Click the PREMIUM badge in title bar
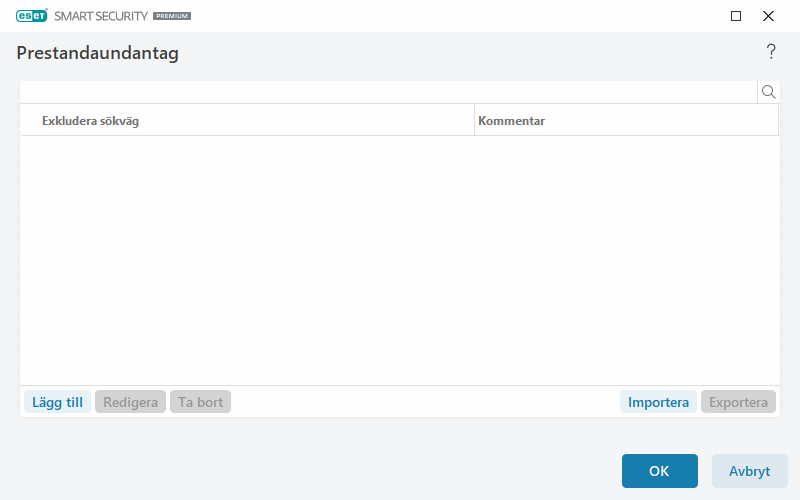800x500 pixels. (x=172, y=17)
